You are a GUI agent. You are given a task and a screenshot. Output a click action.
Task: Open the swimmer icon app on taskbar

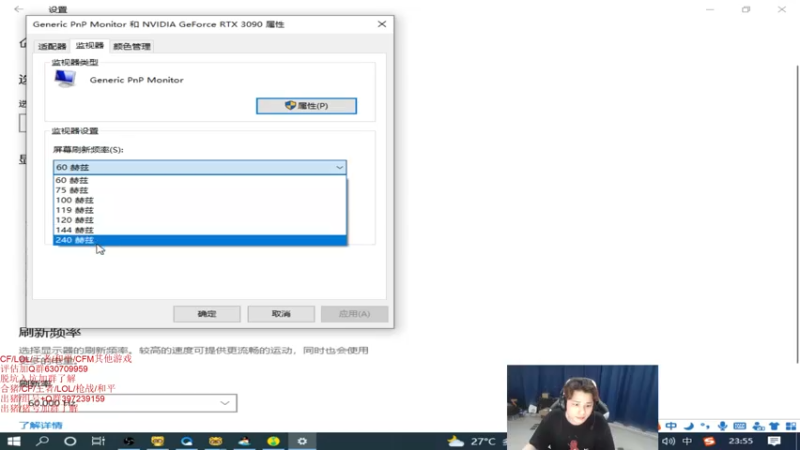244,441
